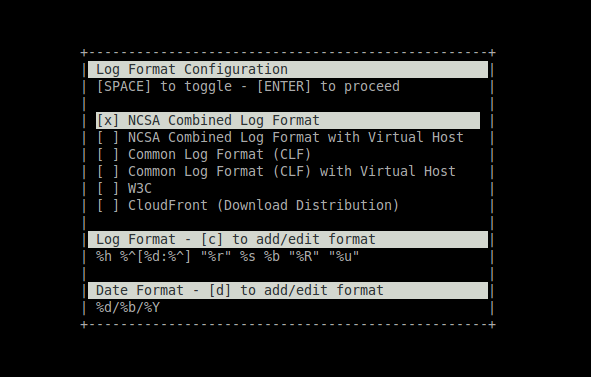Image resolution: width=591 pixels, height=377 pixels.
Task: Click the [ENTER] to proceed hint
Action: pyautogui.click(x=328, y=86)
